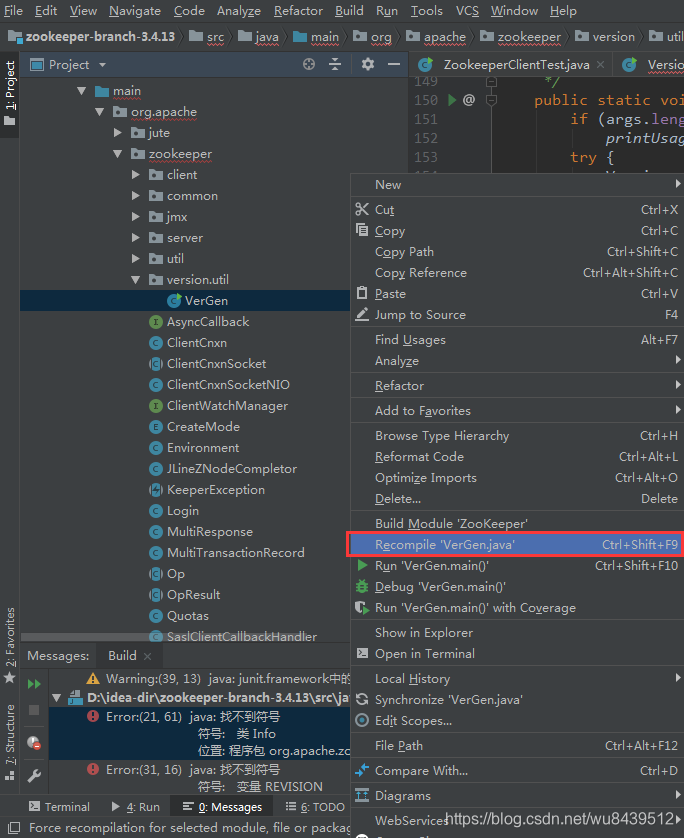Select Copy Path menu entry
Image resolution: width=684 pixels, height=838 pixels.
(x=517, y=252)
